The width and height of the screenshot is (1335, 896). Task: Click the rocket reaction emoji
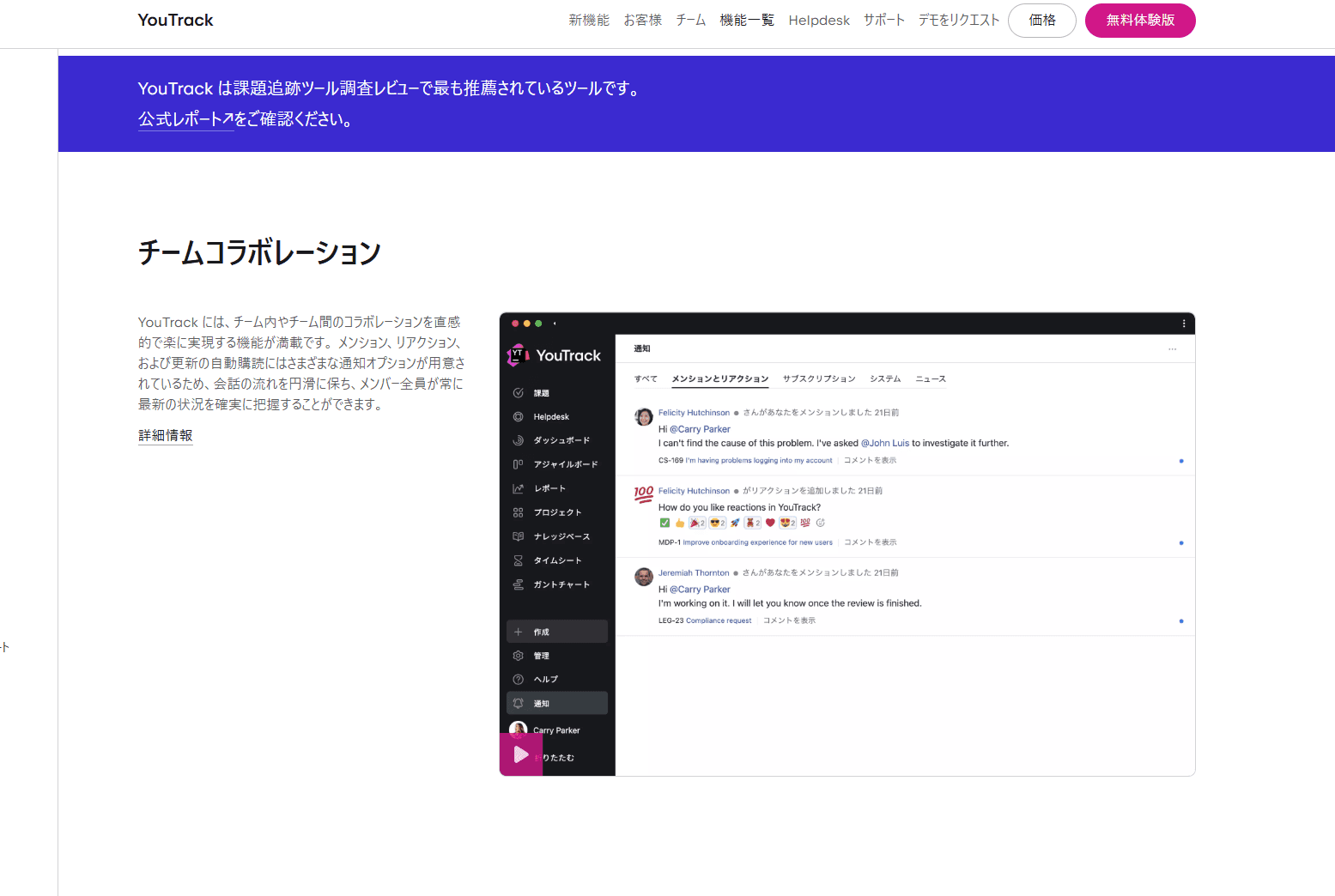coord(735,523)
